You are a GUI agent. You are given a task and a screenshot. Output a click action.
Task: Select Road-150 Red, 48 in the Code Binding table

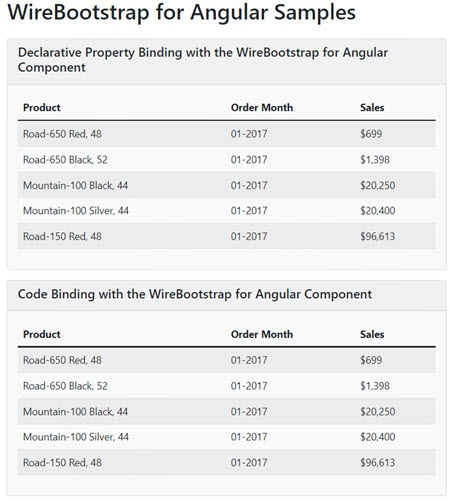(x=227, y=463)
